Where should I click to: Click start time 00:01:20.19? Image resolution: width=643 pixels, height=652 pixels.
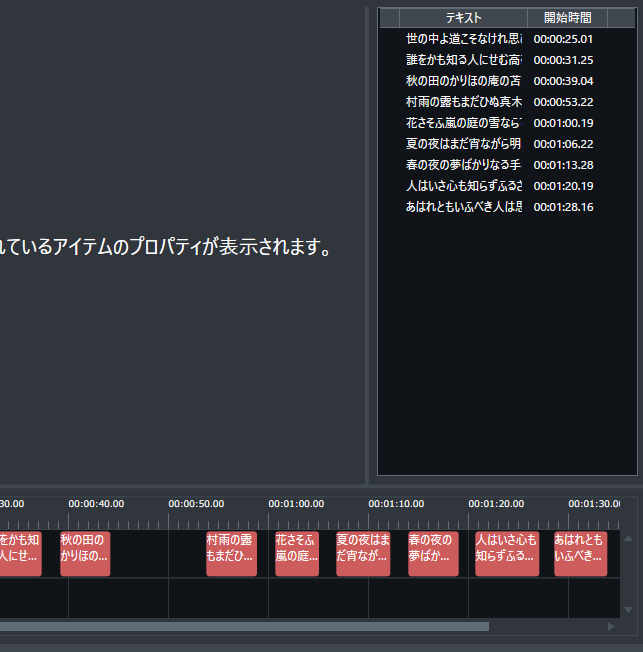(563, 186)
